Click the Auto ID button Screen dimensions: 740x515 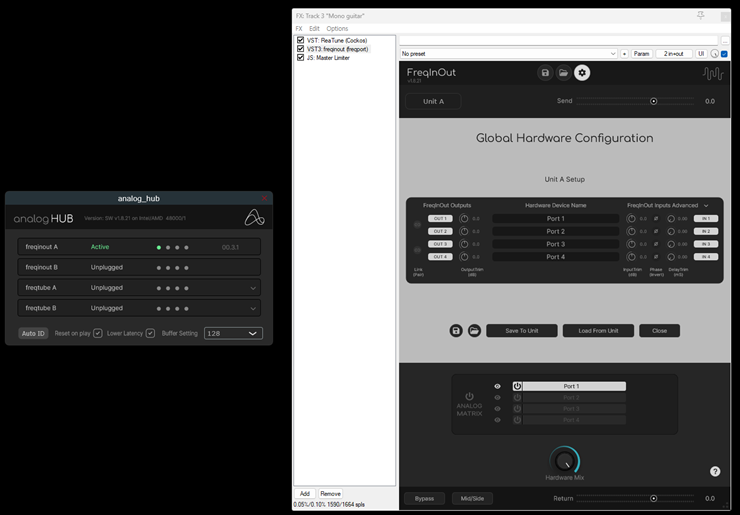tap(33, 333)
